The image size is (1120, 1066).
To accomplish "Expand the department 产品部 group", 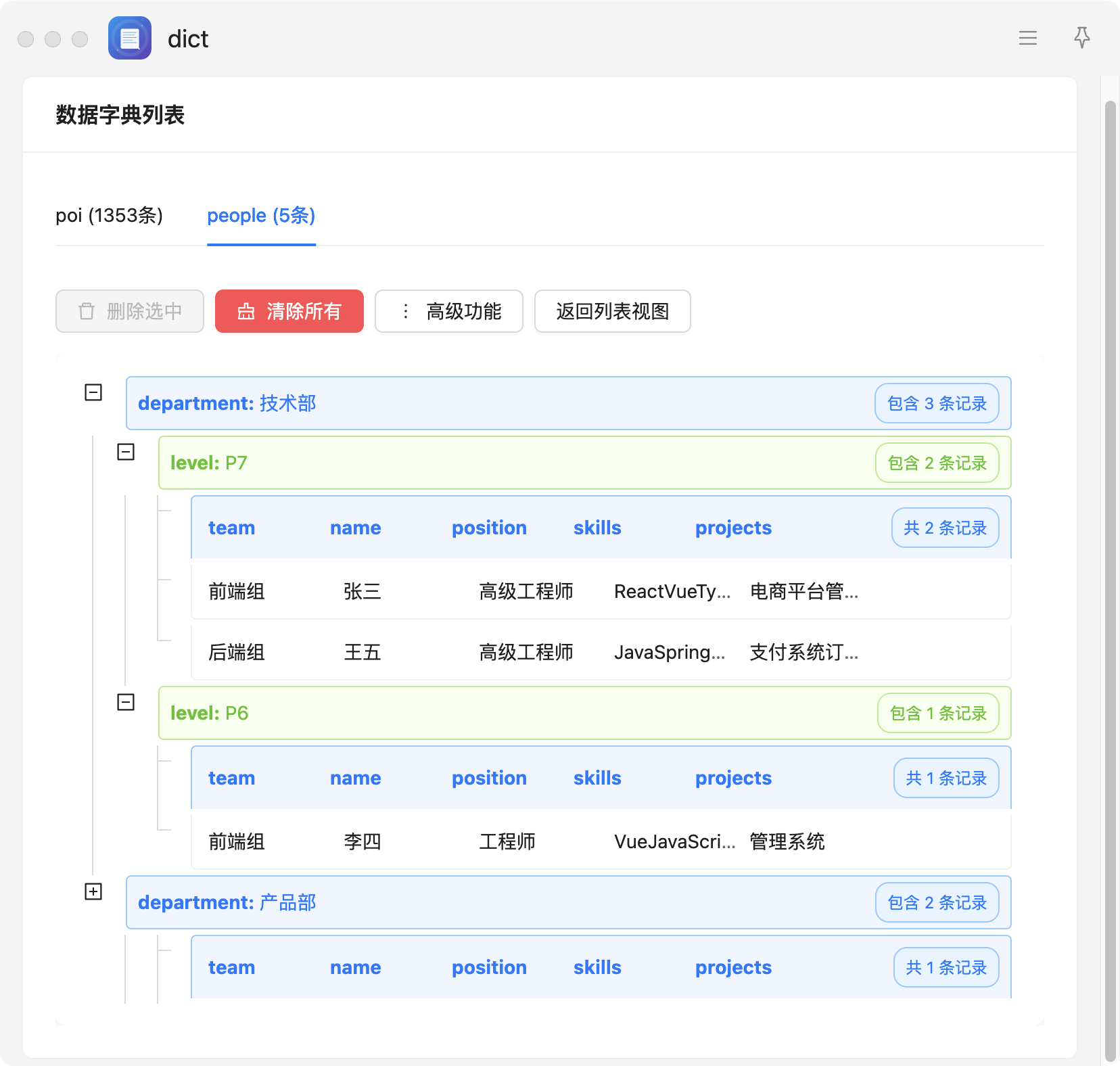I will pos(93,891).
